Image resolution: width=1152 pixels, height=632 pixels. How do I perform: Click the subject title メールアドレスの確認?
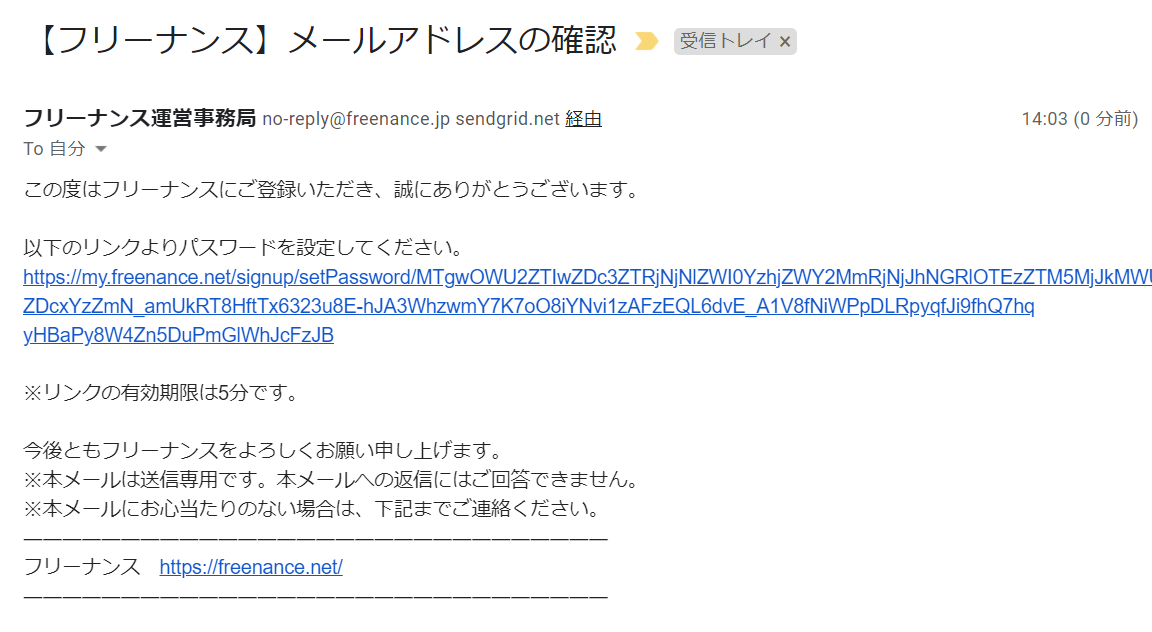452,40
